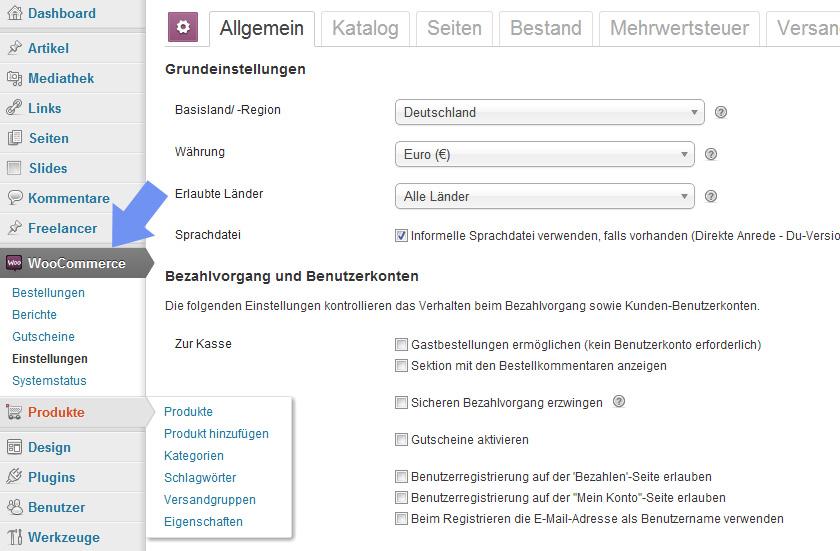This screenshot has height=551, width=840.
Task: Click help icon beside Erlaubte Länder dropdown
Action: 711,196
